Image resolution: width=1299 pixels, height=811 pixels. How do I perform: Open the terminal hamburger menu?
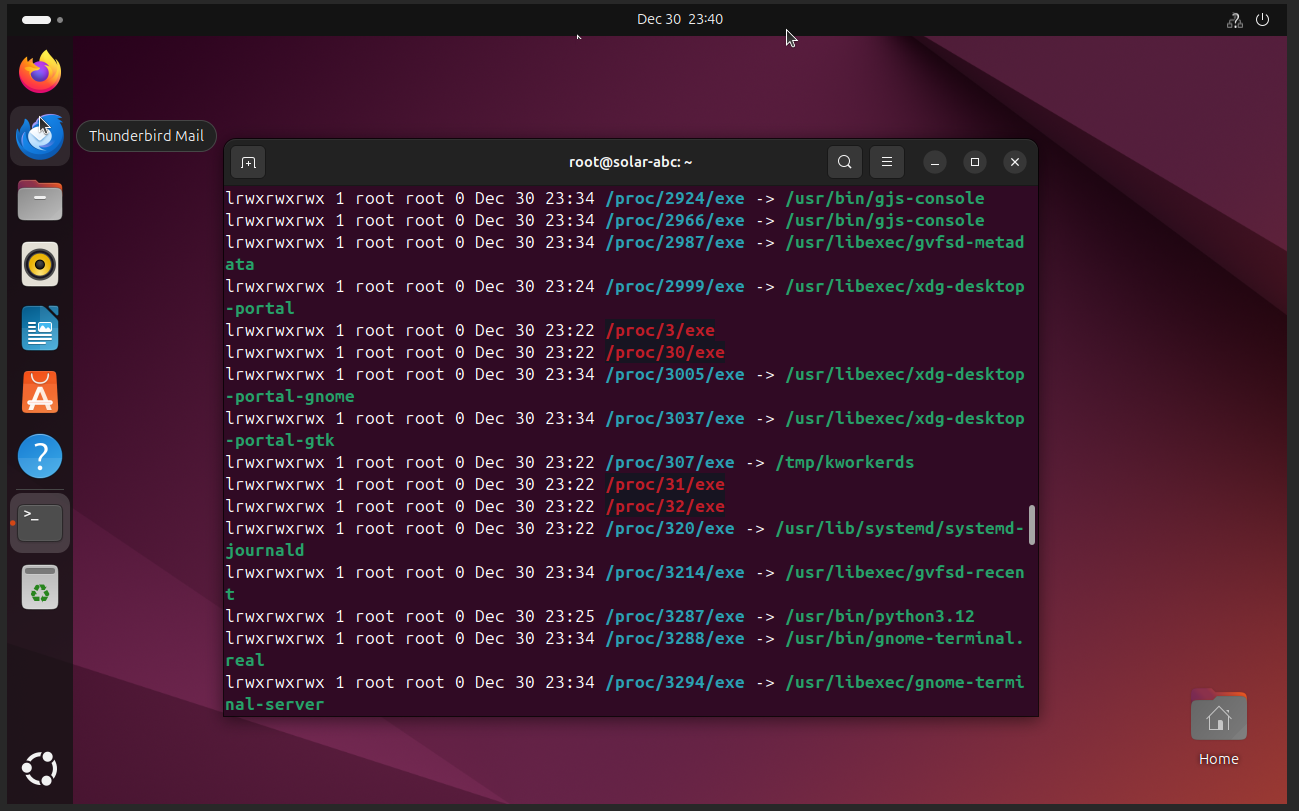point(887,162)
